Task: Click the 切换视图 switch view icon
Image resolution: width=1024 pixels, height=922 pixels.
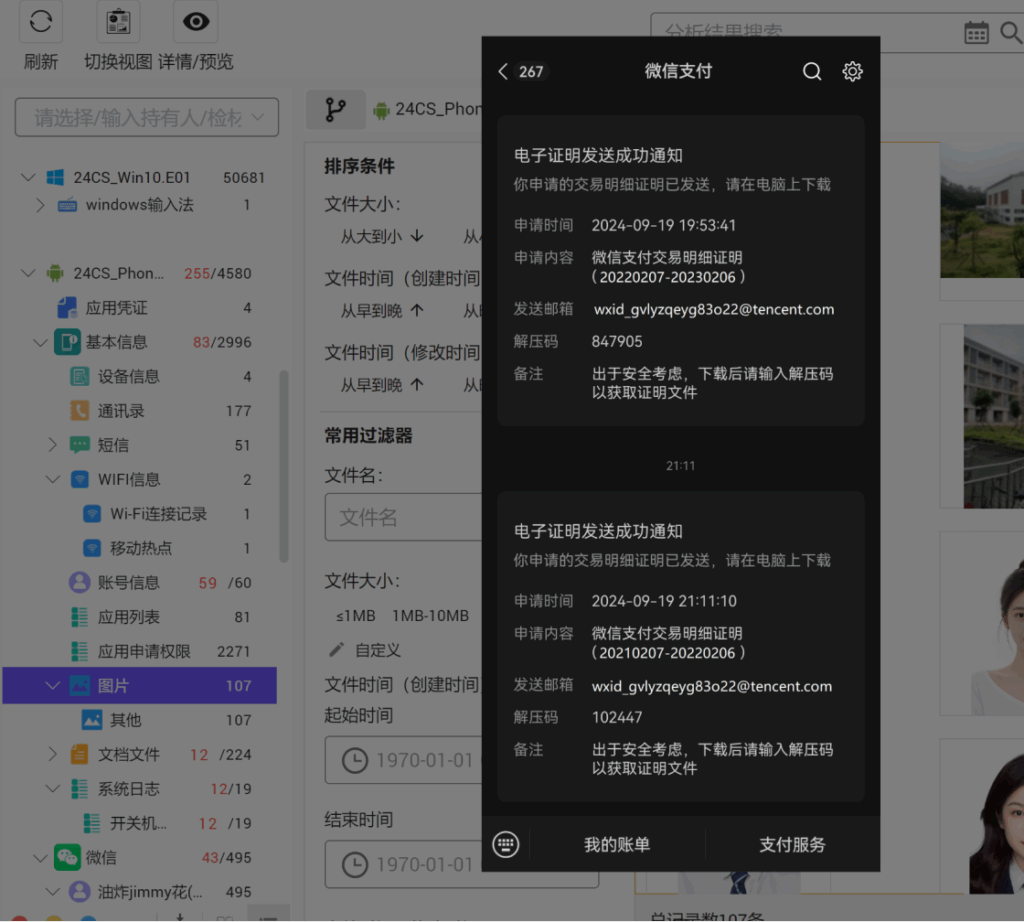Action: [x=118, y=21]
